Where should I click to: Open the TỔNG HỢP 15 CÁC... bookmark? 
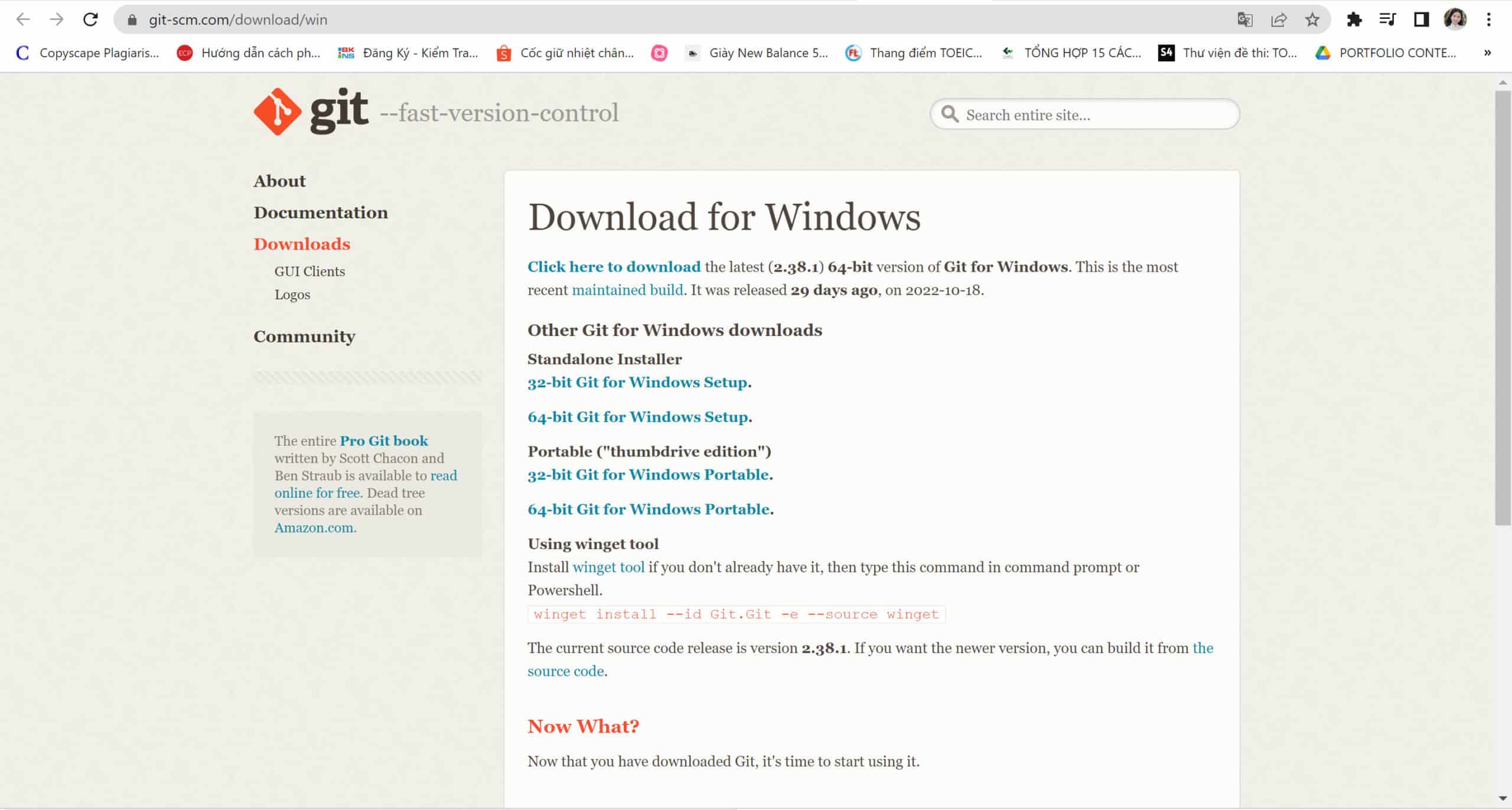tap(1072, 53)
